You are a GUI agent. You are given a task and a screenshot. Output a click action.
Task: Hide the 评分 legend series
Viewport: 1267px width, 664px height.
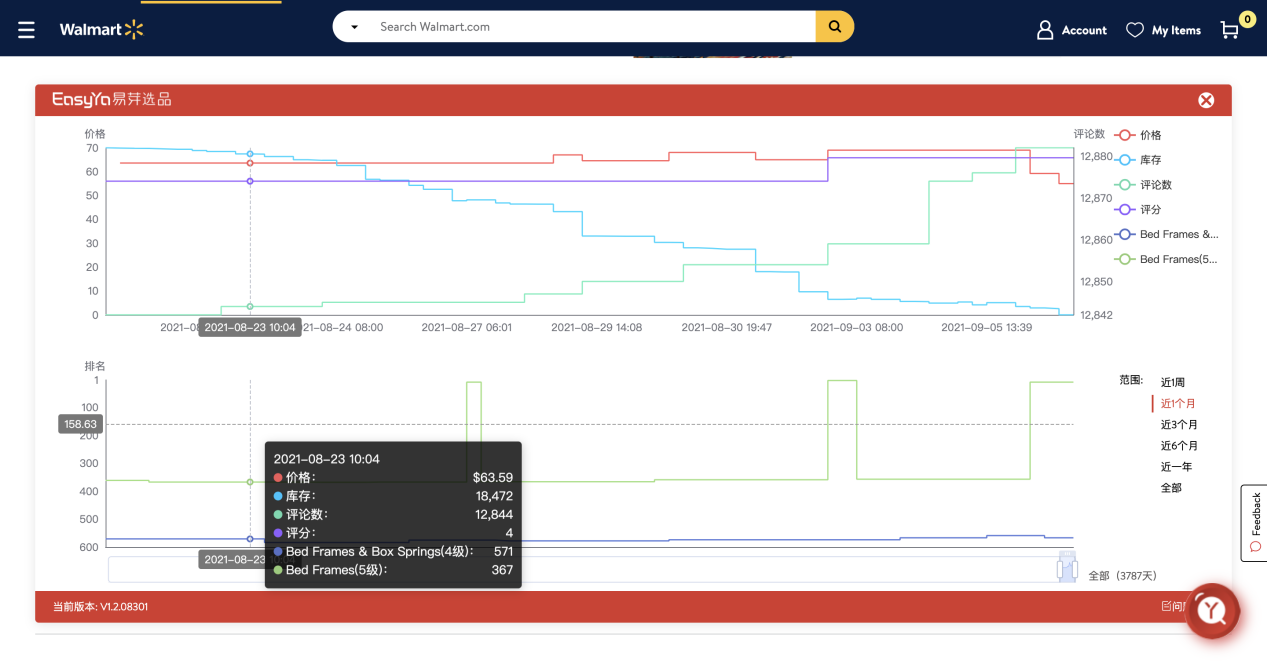coord(1138,210)
